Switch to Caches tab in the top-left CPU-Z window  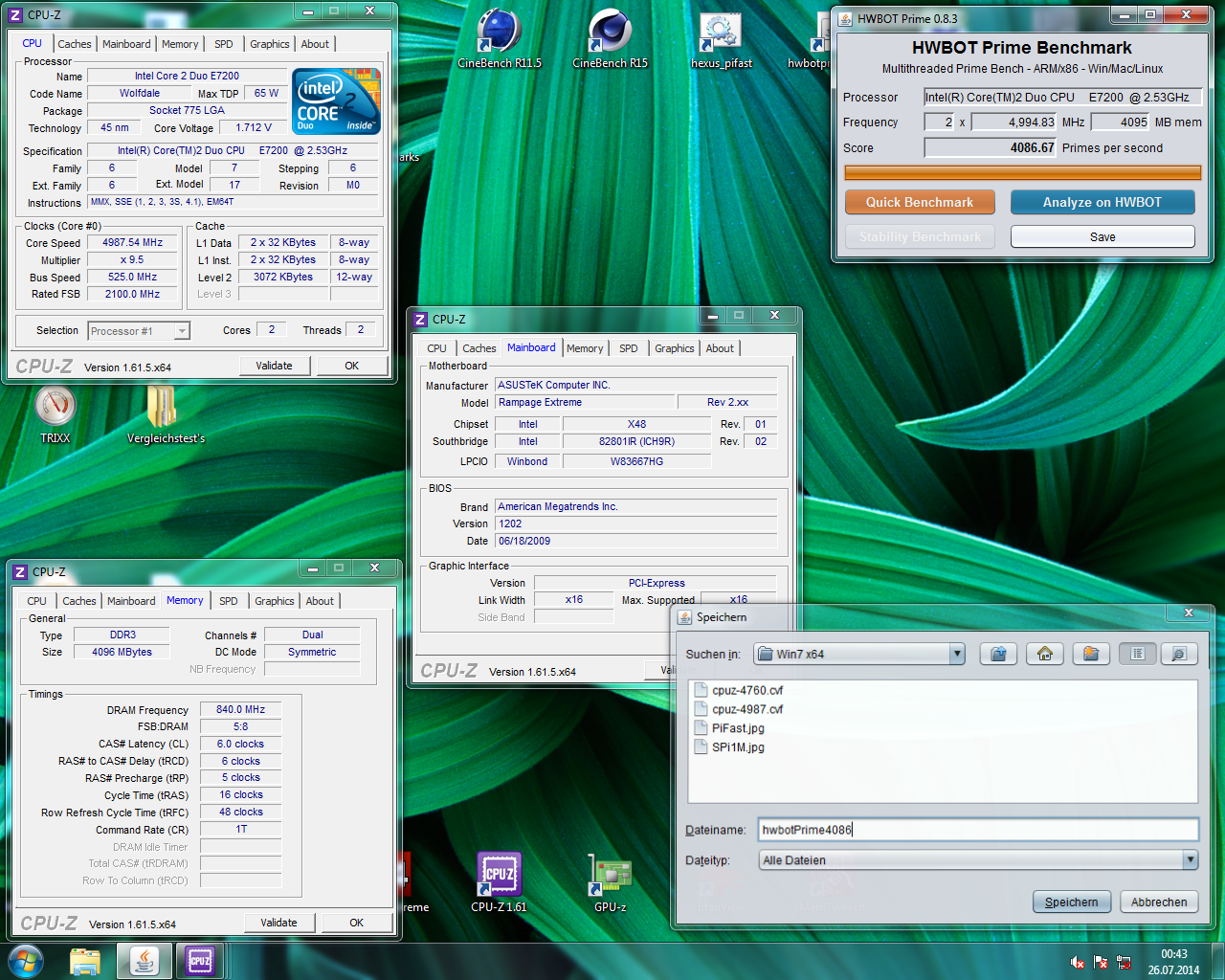[74, 44]
